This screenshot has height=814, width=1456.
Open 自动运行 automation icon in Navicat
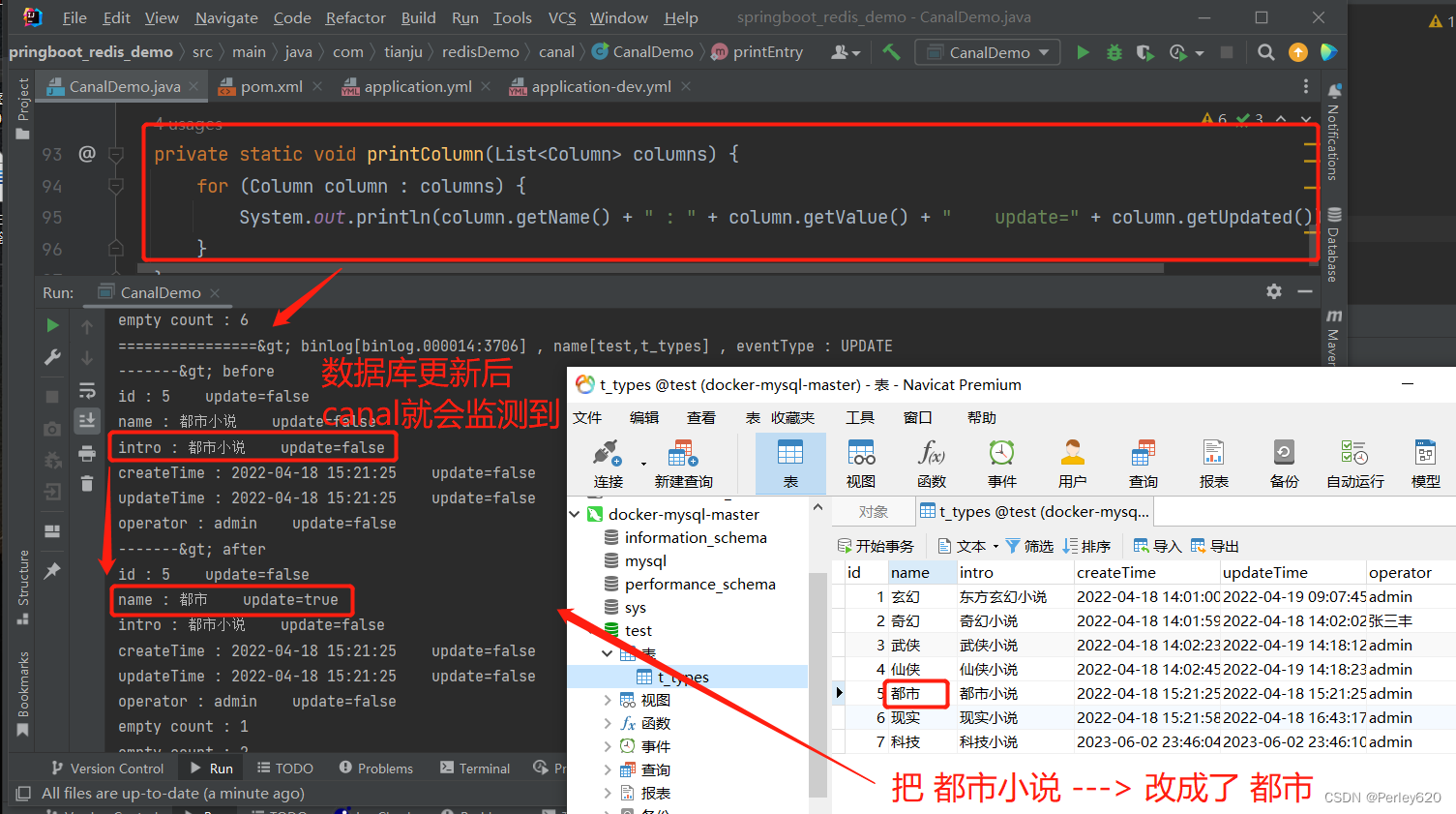tap(1354, 464)
